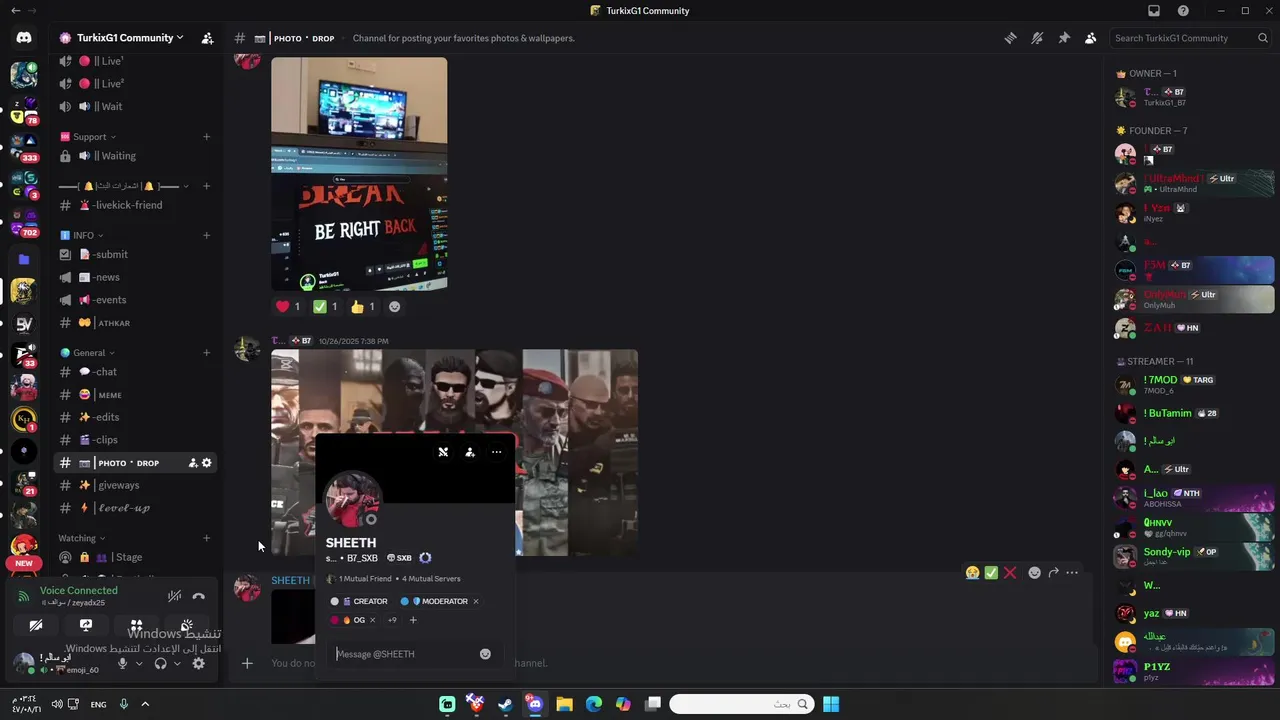Viewport: 1280px width, 720px height.
Task: Collapse the Watching category
Action: tap(83, 538)
